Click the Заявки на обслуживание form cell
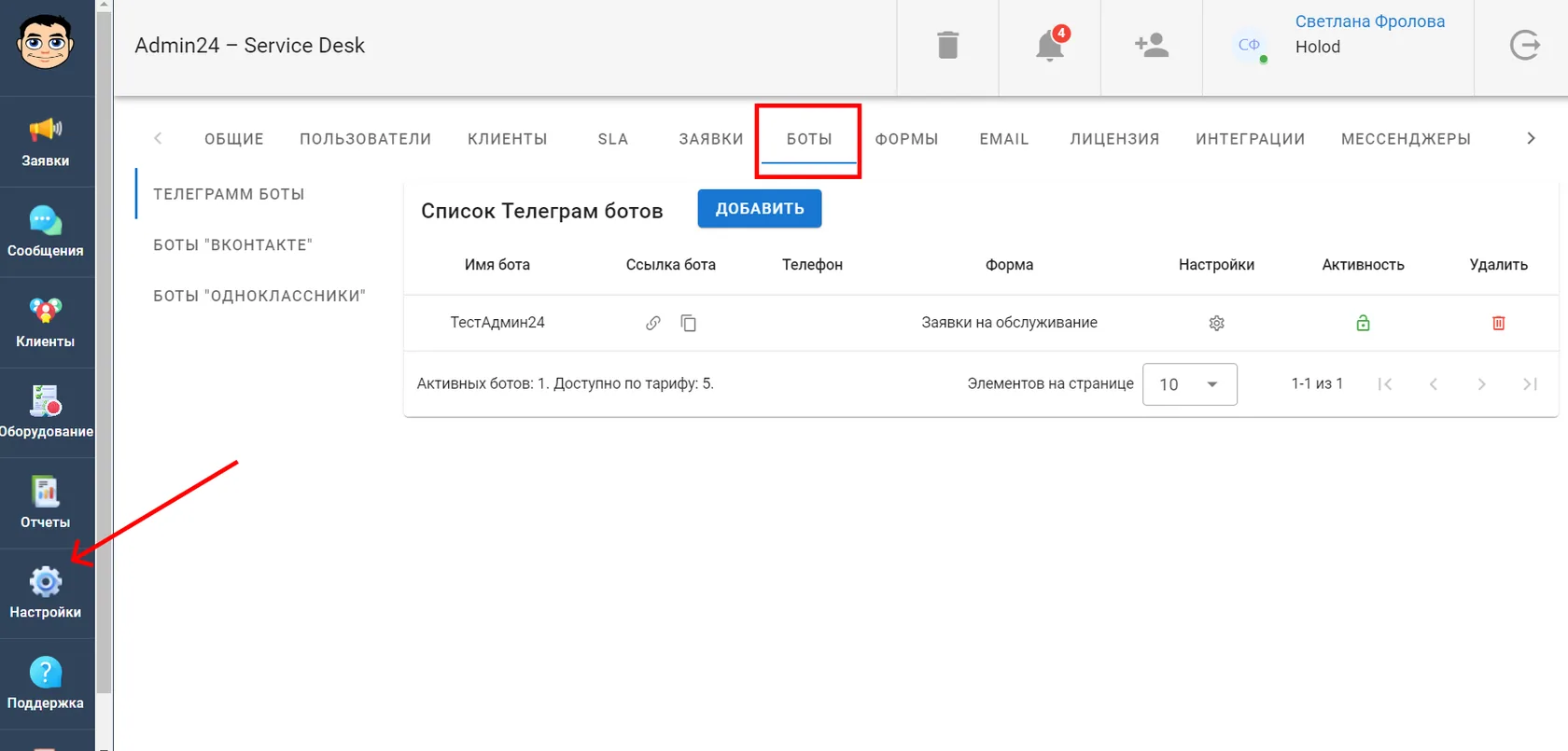This screenshot has width=1568, height=751. [x=1009, y=323]
